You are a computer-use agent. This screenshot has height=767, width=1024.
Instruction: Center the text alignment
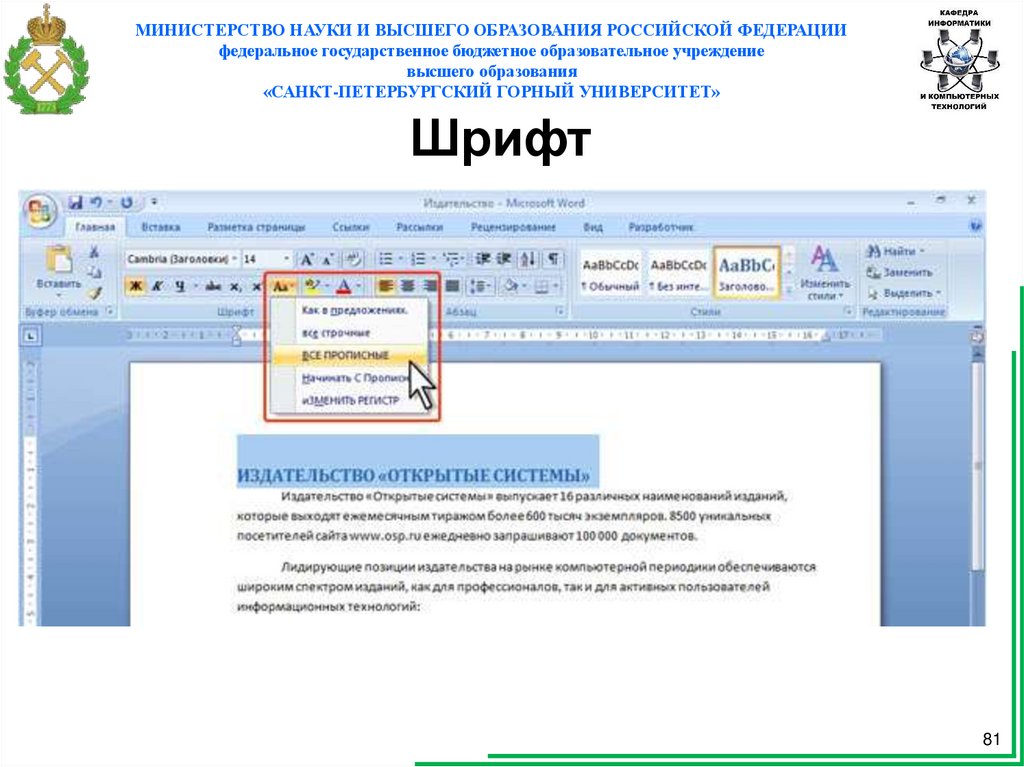pos(409,286)
